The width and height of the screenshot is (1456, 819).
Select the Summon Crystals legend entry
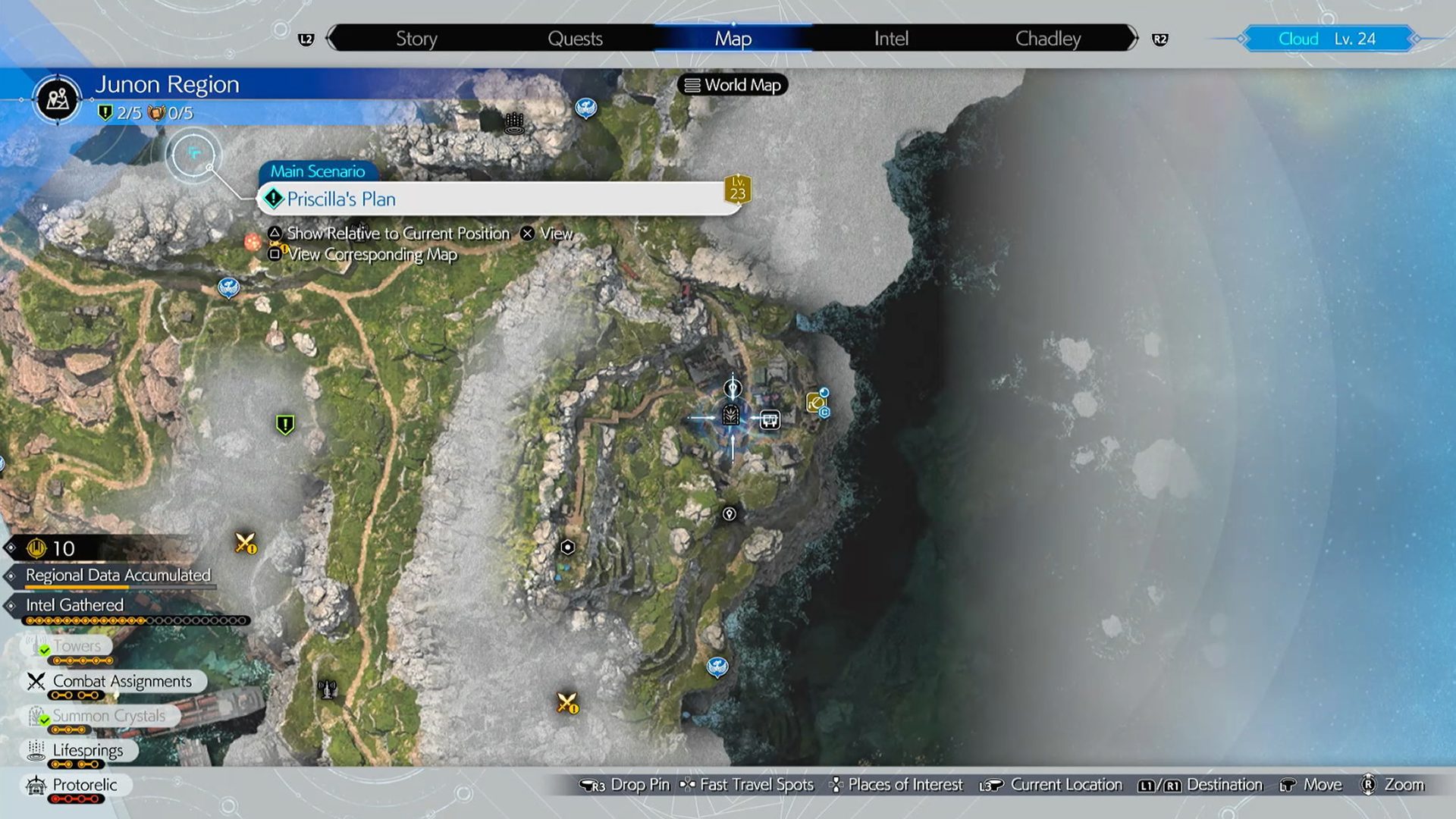102,716
